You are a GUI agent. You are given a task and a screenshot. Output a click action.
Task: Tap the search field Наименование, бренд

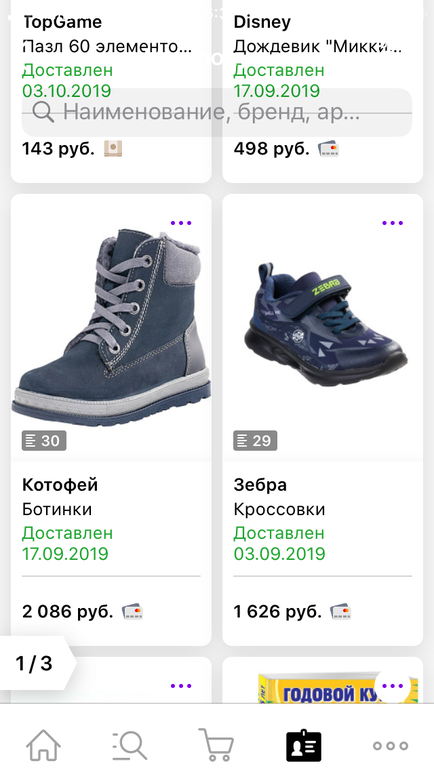tap(217, 112)
